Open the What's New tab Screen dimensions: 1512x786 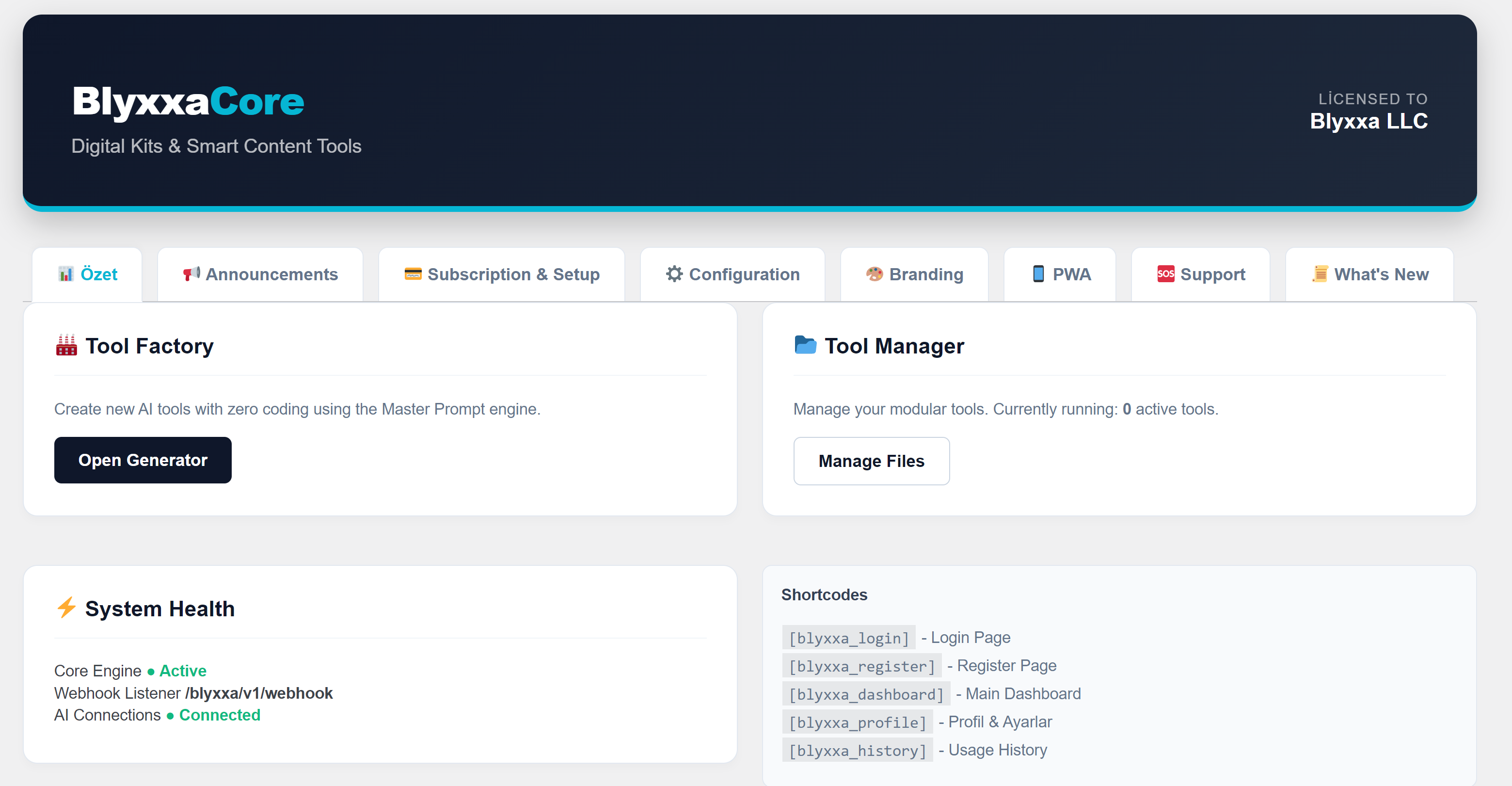pos(1368,273)
